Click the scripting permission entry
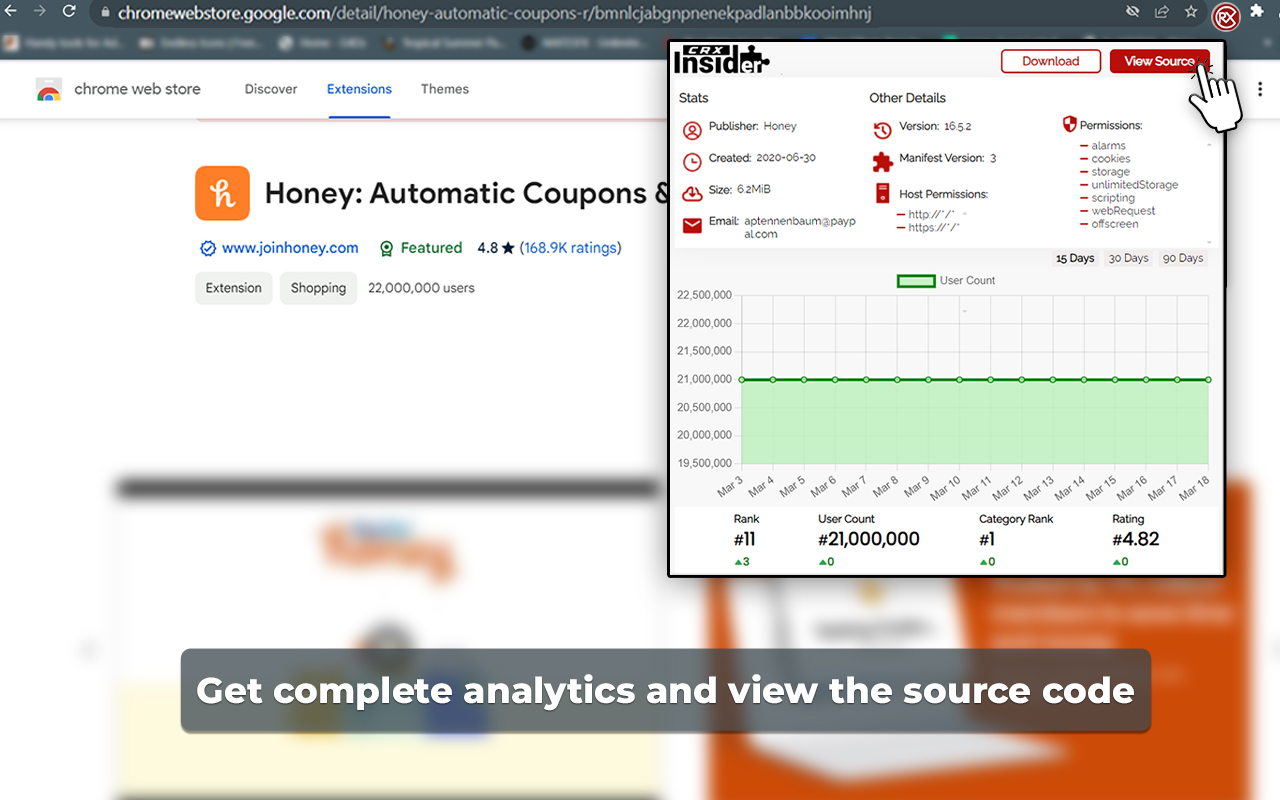The height and width of the screenshot is (800, 1280). pos(1113,198)
